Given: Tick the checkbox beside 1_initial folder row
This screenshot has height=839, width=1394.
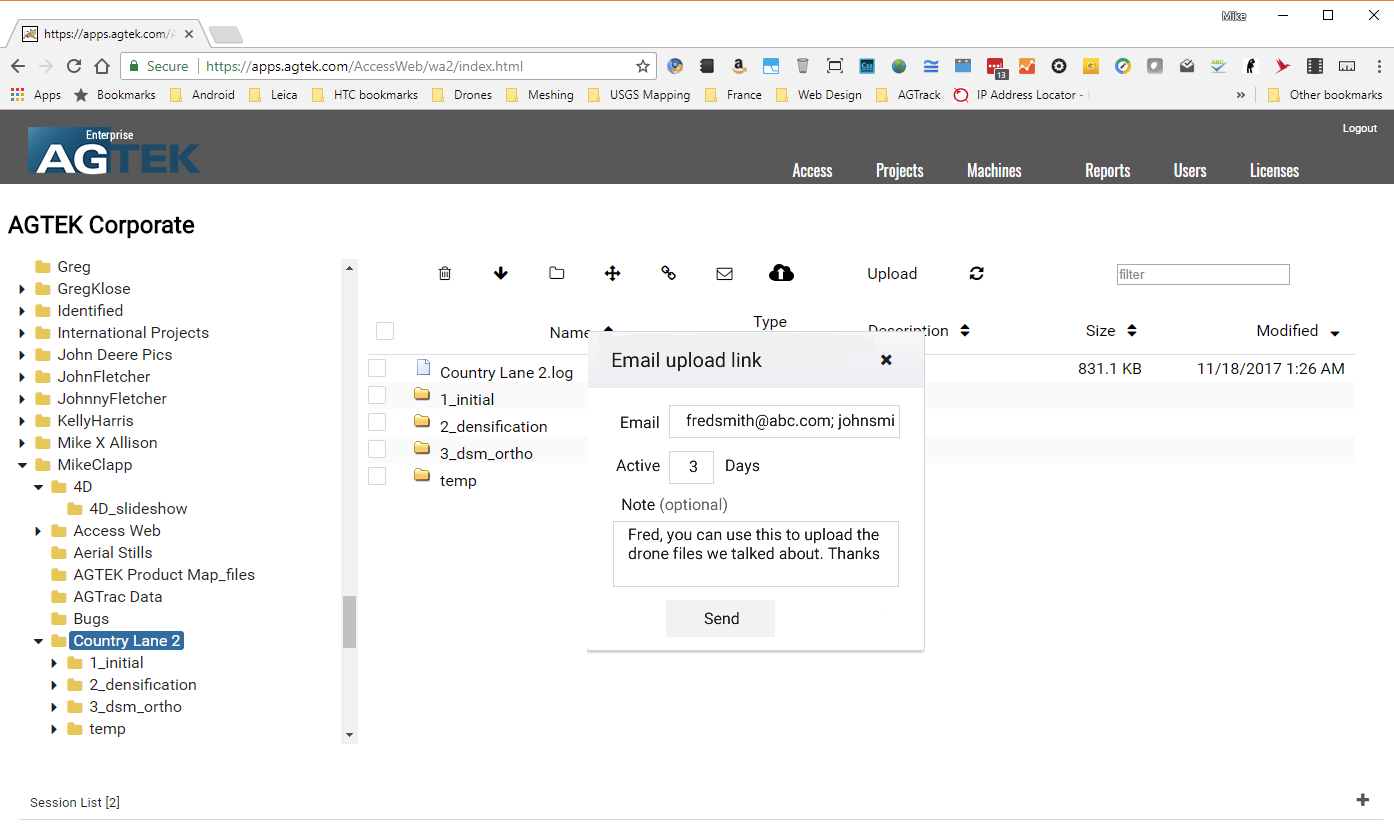Looking at the screenshot, I should (x=377, y=395).
